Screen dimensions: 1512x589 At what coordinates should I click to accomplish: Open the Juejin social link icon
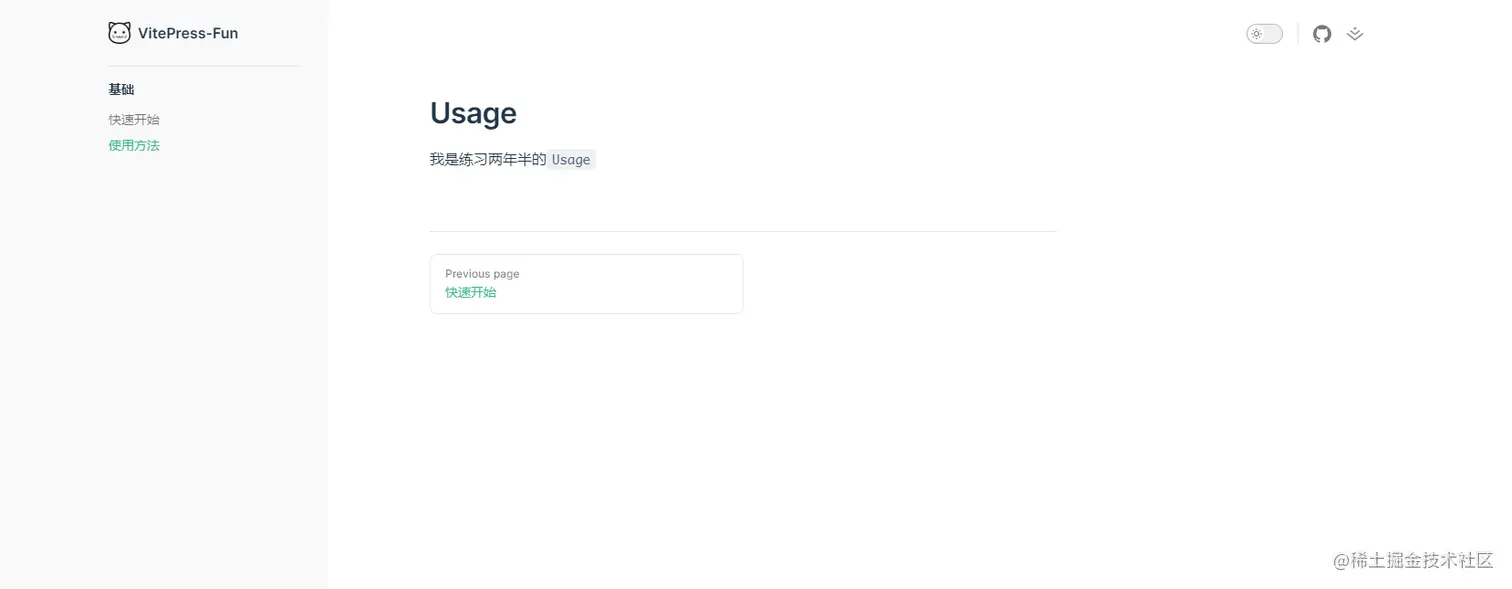click(x=1355, y=34)
